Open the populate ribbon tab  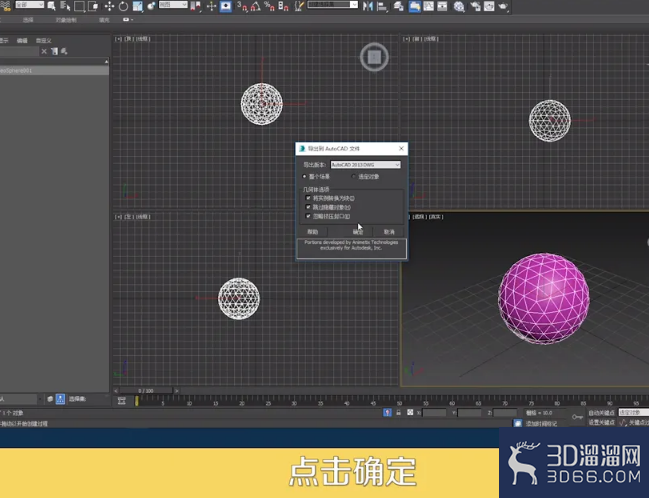[104, 20]
